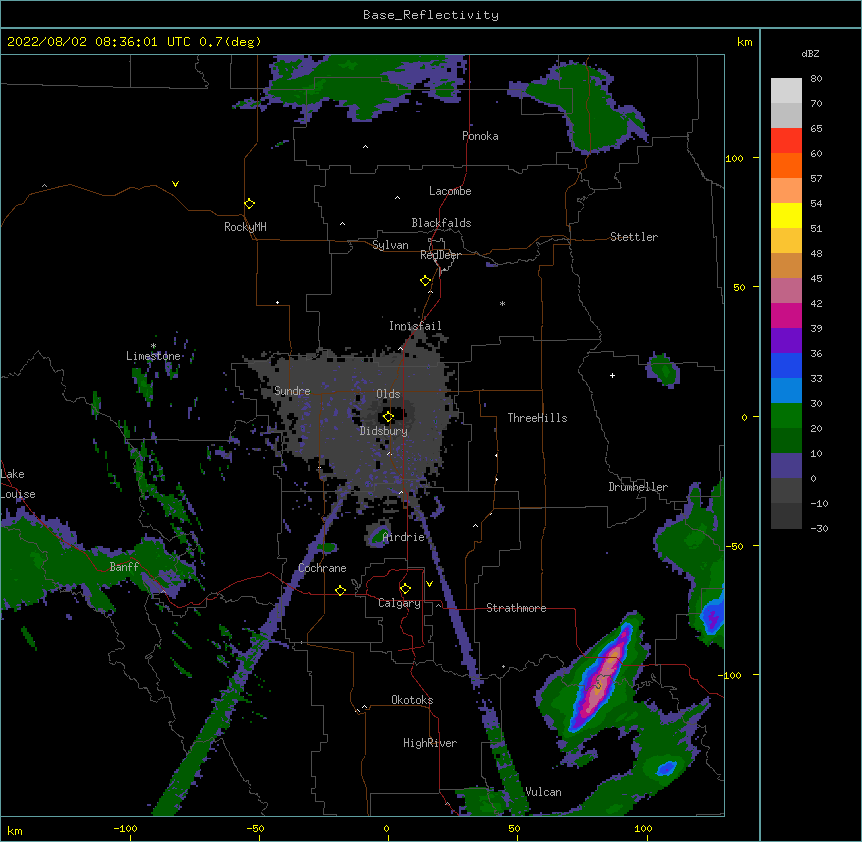Select the dark orange 60-57 dBZ legend swatch
This screenshot has height=842, width=862.
(786, 165)
